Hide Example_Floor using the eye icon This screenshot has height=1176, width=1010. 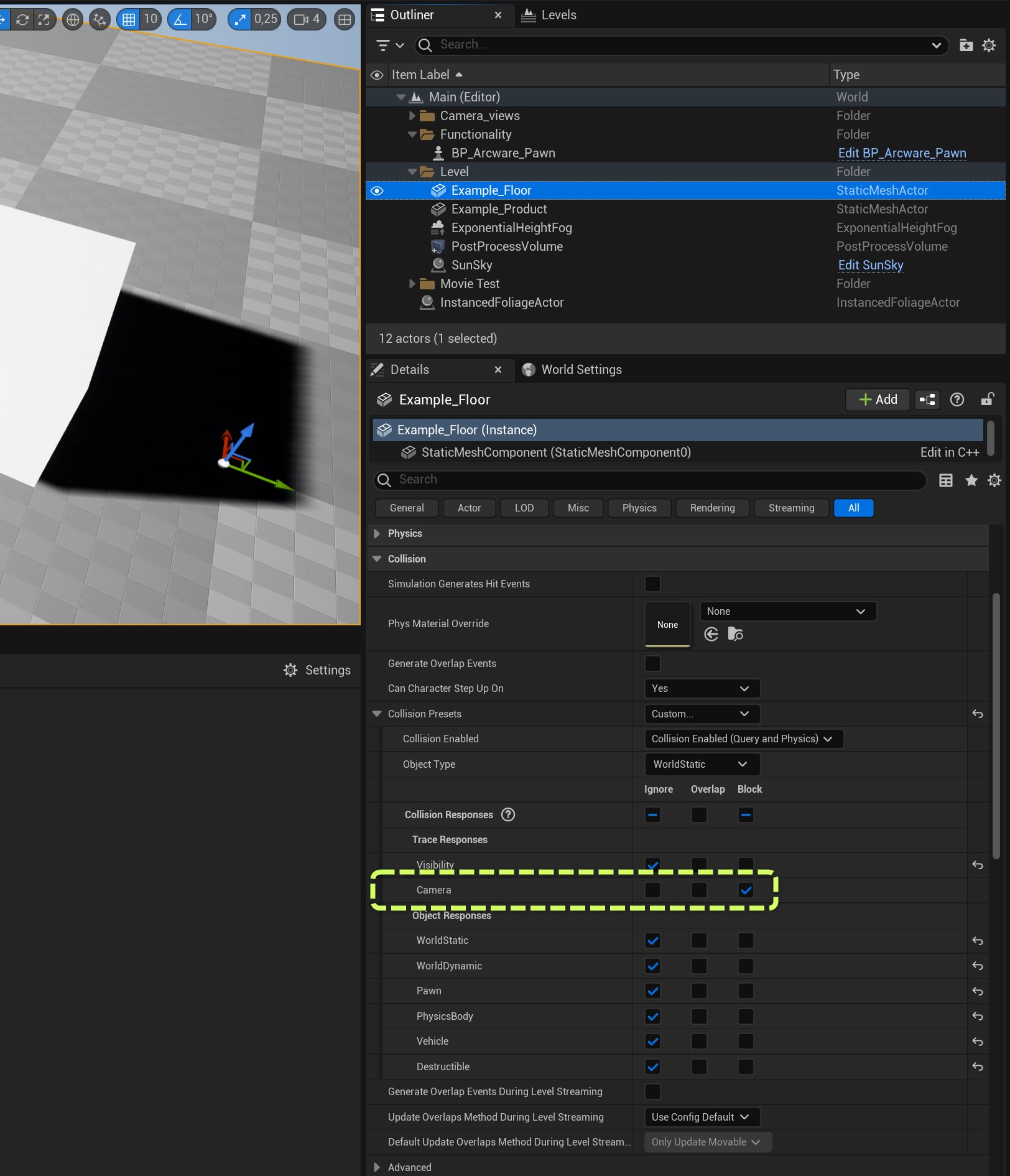(x=377, y=190)
